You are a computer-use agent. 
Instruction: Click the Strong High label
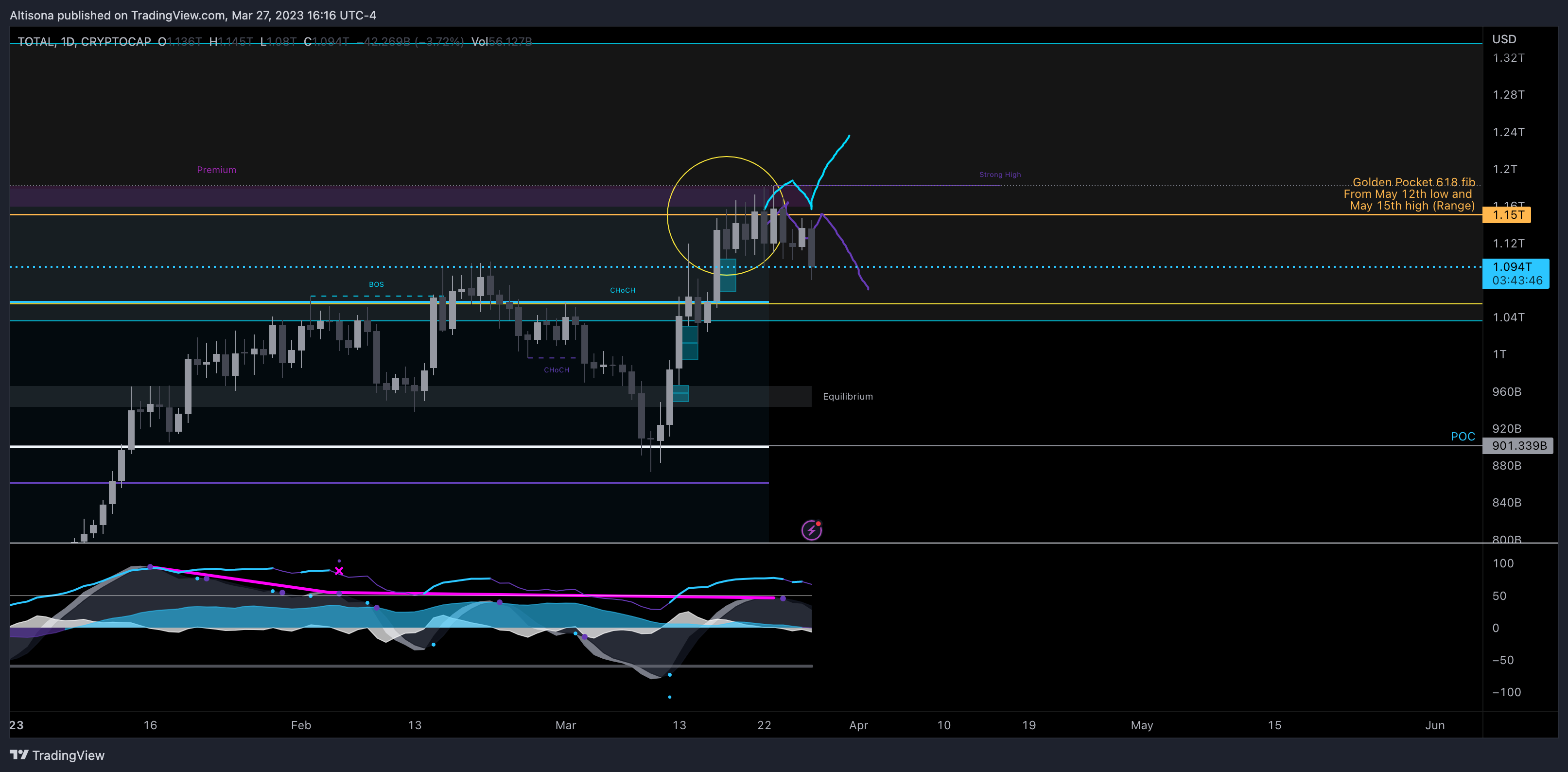point(1000,175)
